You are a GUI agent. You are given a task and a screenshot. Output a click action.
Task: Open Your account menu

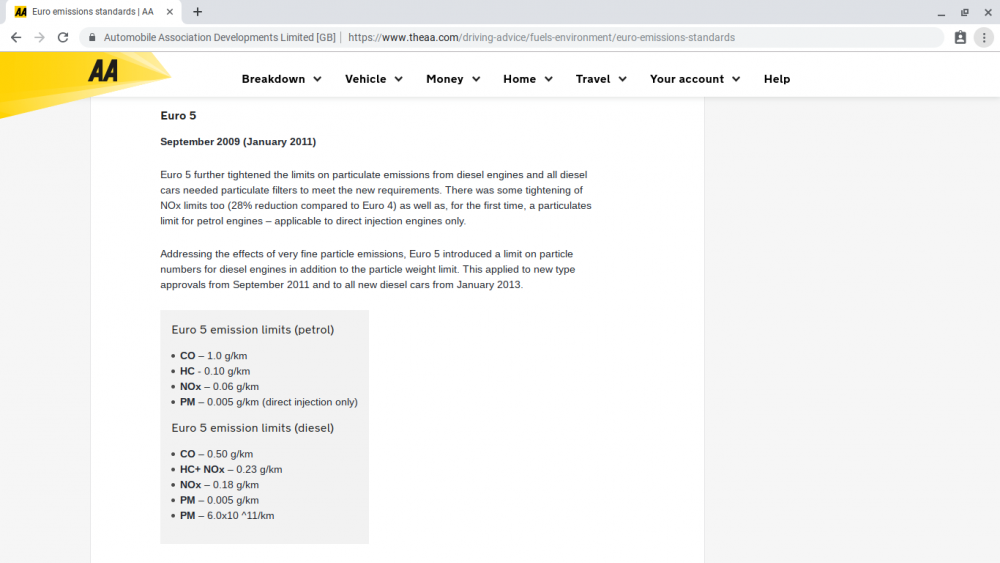[695, 79]
